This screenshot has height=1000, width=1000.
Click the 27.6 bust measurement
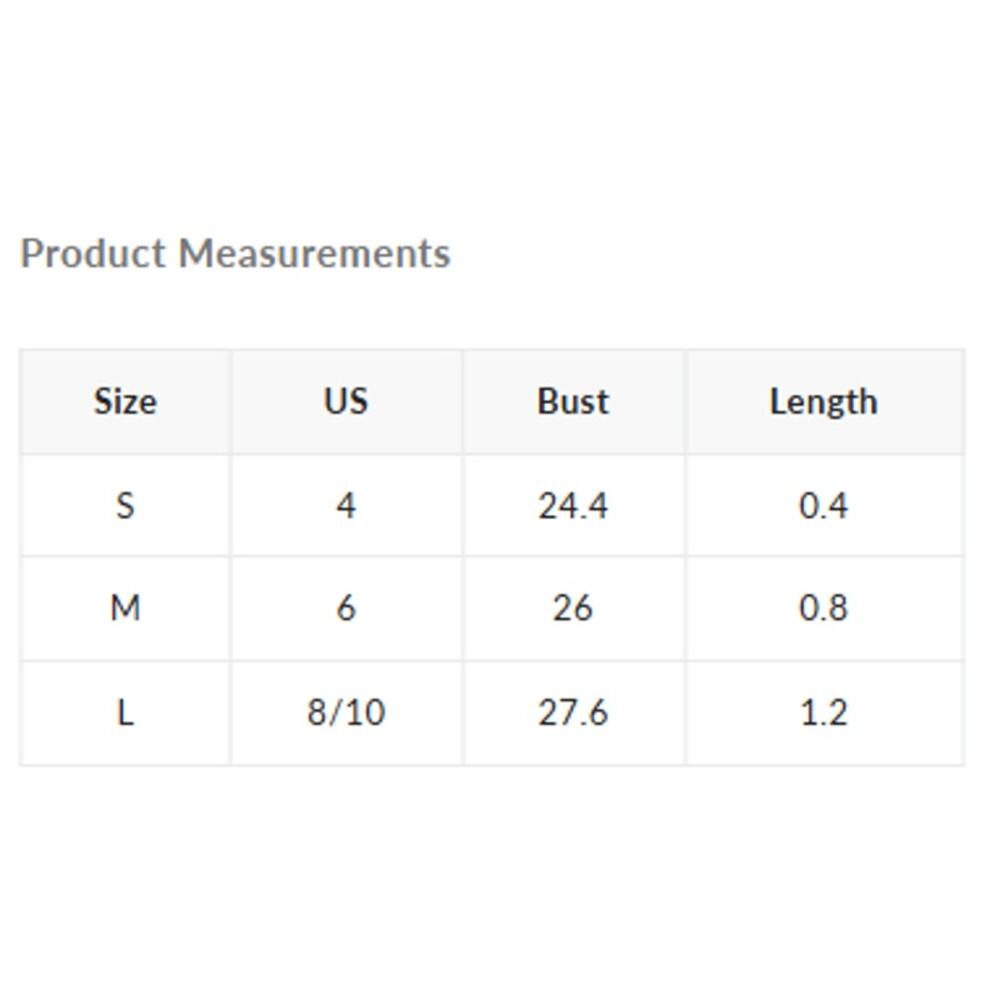pyautogui.click(x=573, y=713)
